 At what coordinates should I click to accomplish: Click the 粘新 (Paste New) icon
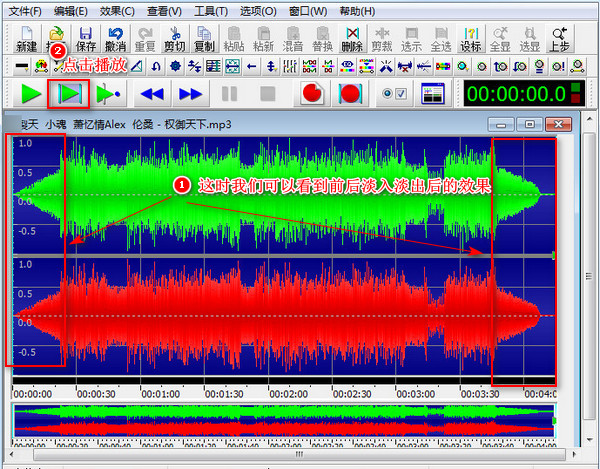tap(263, 39)
